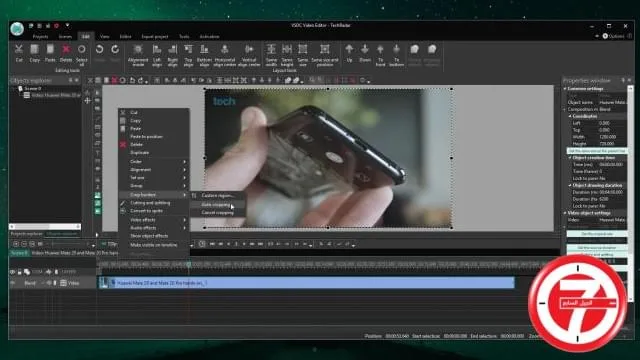Click the Paste icon in the ribbon
Image resolution: width=640 pixels, height=360 pixels.
click(50, 50)
